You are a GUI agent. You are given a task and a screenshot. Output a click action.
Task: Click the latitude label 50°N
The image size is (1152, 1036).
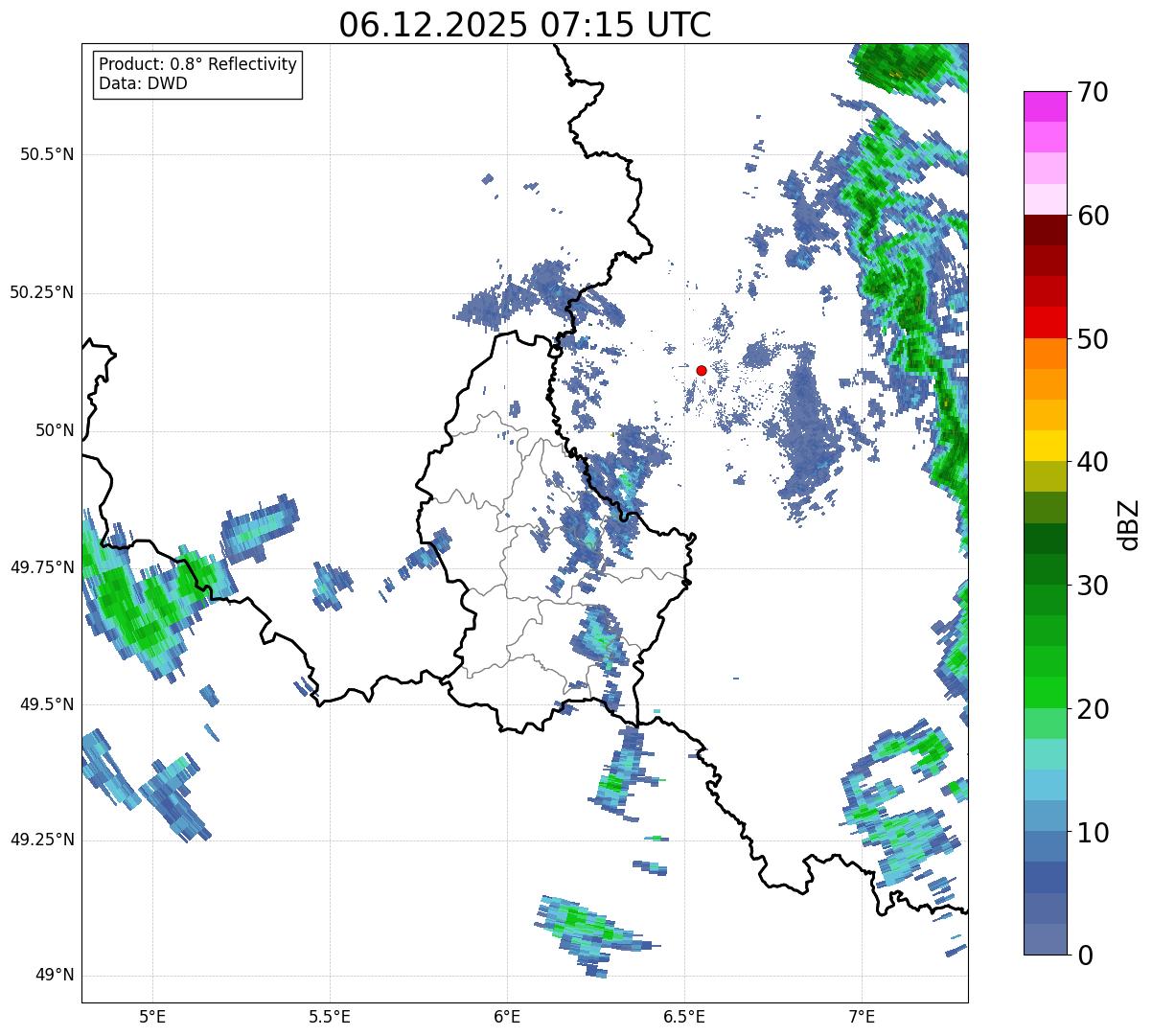click(55, 430)
